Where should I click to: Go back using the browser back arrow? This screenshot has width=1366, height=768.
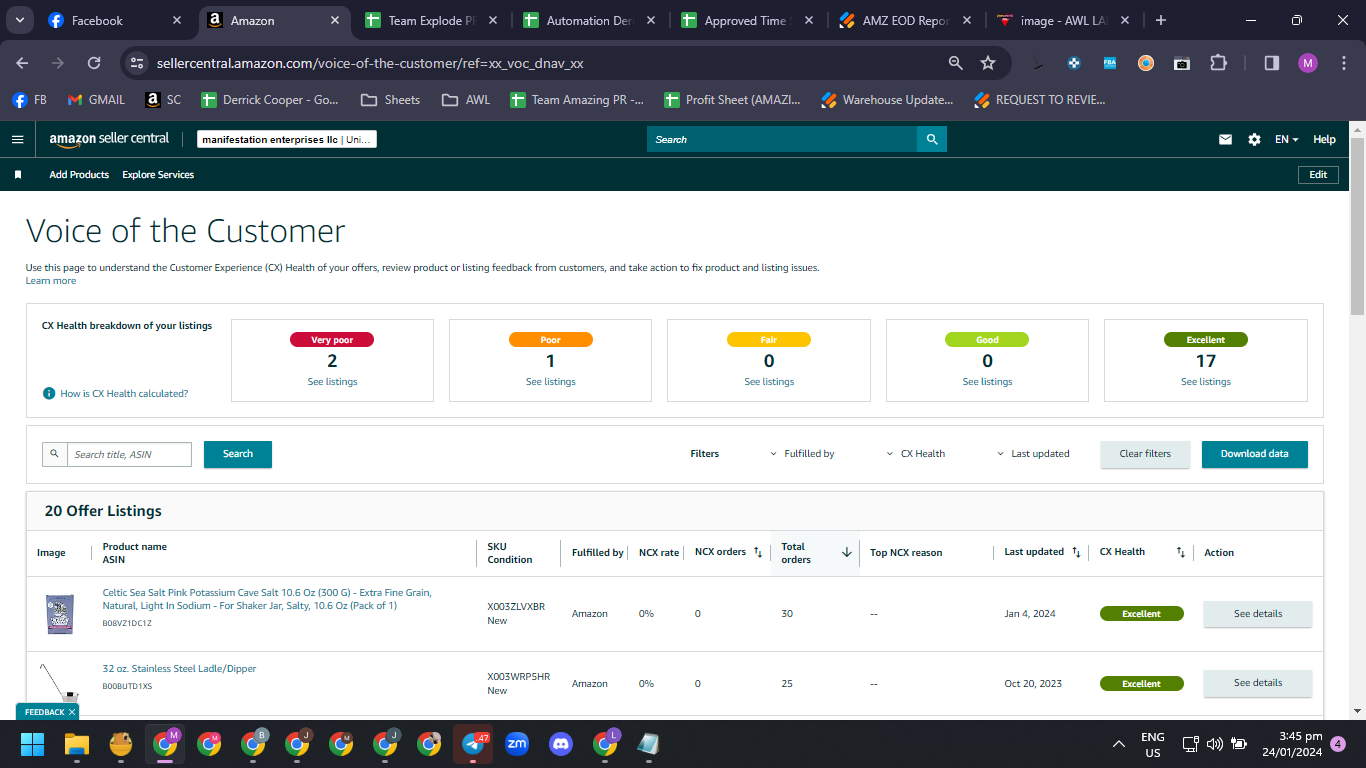point(23,63)
